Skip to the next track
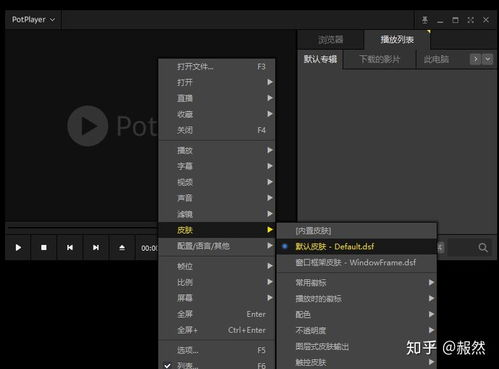 pyautogui.click(x=96, y=247)
